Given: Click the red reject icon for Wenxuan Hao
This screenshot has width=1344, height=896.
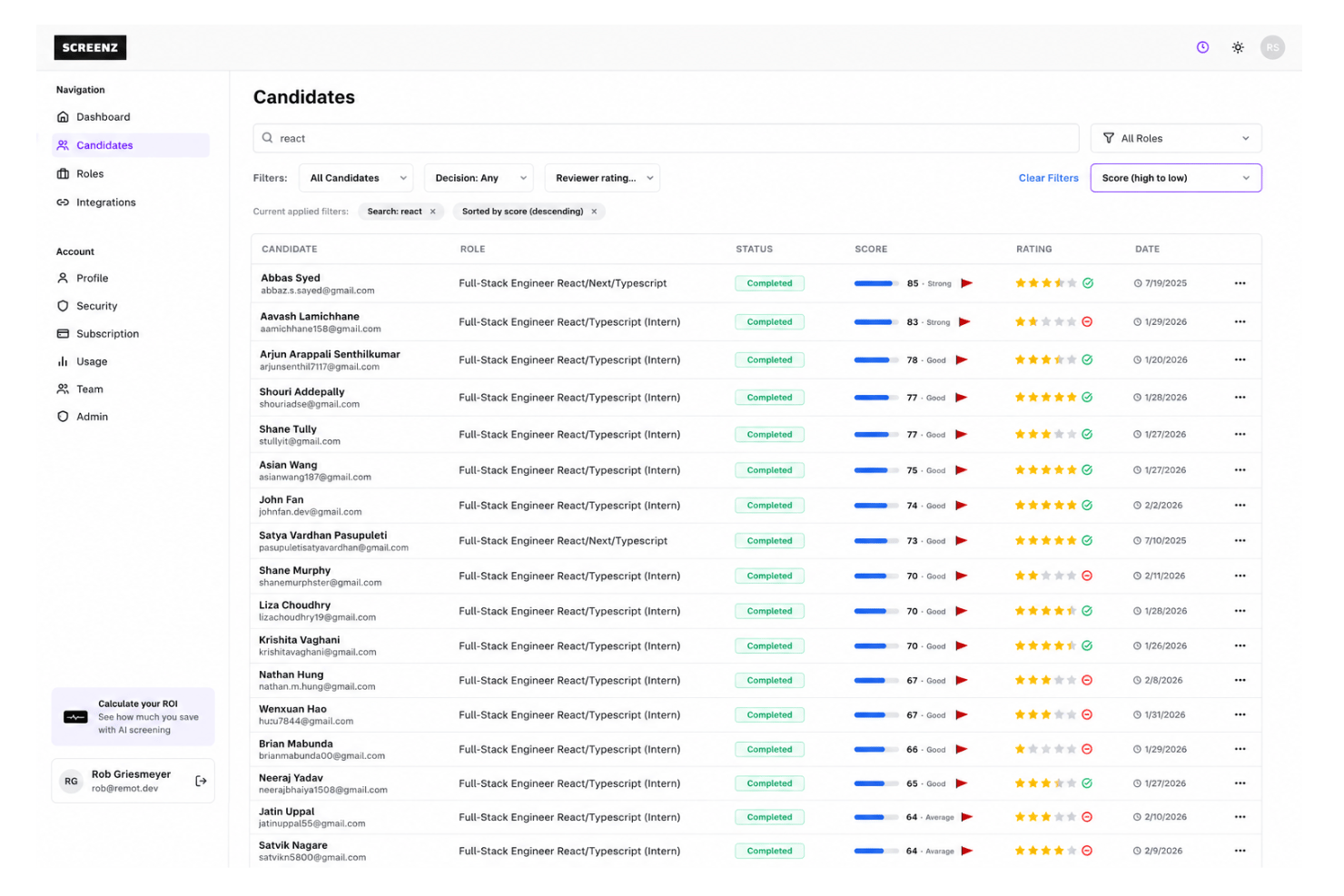Looking at the screenshot, I should pyautogui.click(x=1087, y=715).
